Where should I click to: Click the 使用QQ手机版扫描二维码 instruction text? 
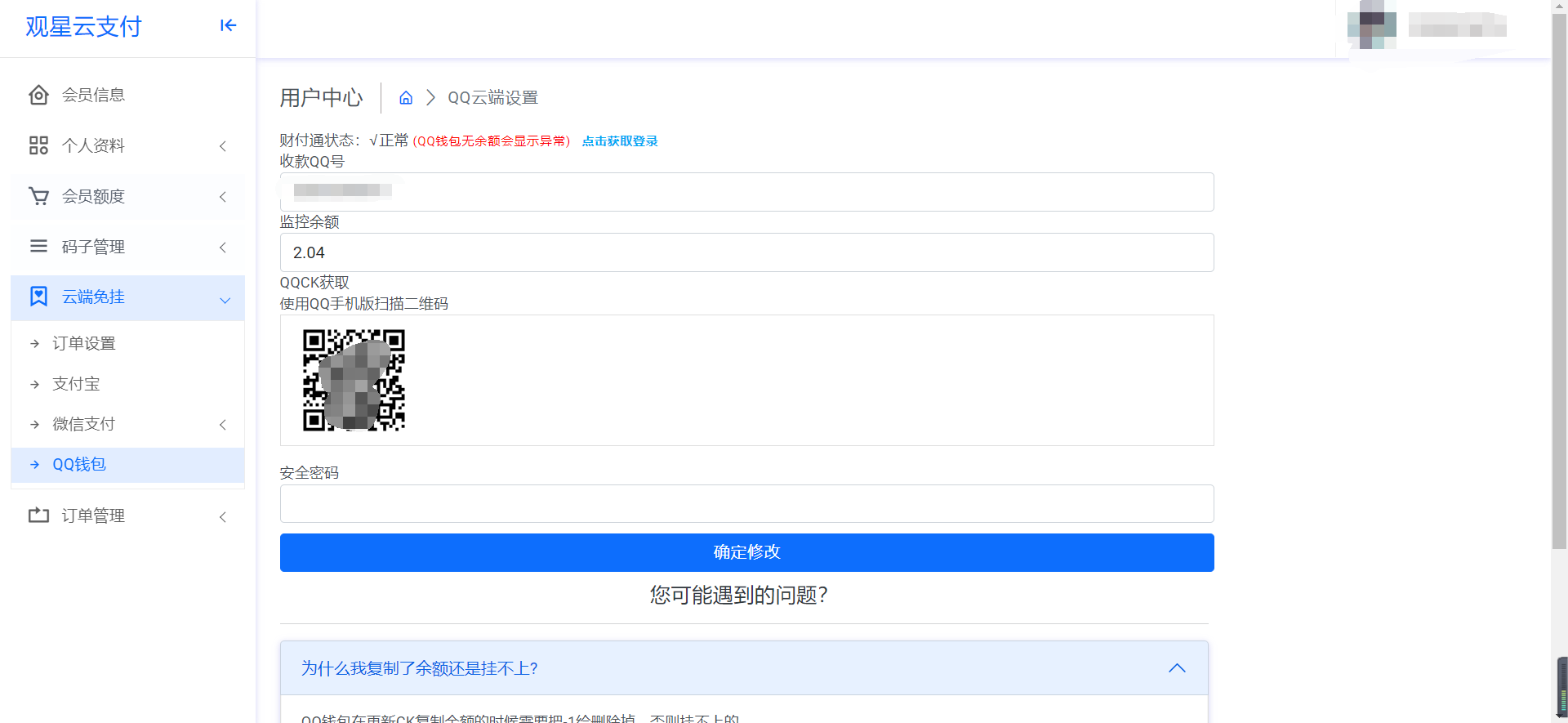tap(363, 304)
